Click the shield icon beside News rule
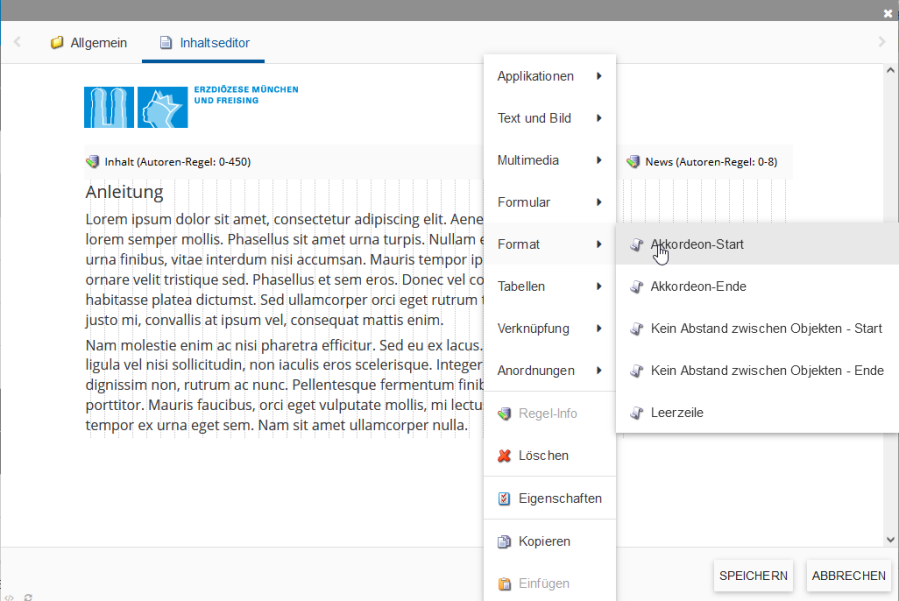This screenshot has height=601, width=899. [x=633, y=162]
